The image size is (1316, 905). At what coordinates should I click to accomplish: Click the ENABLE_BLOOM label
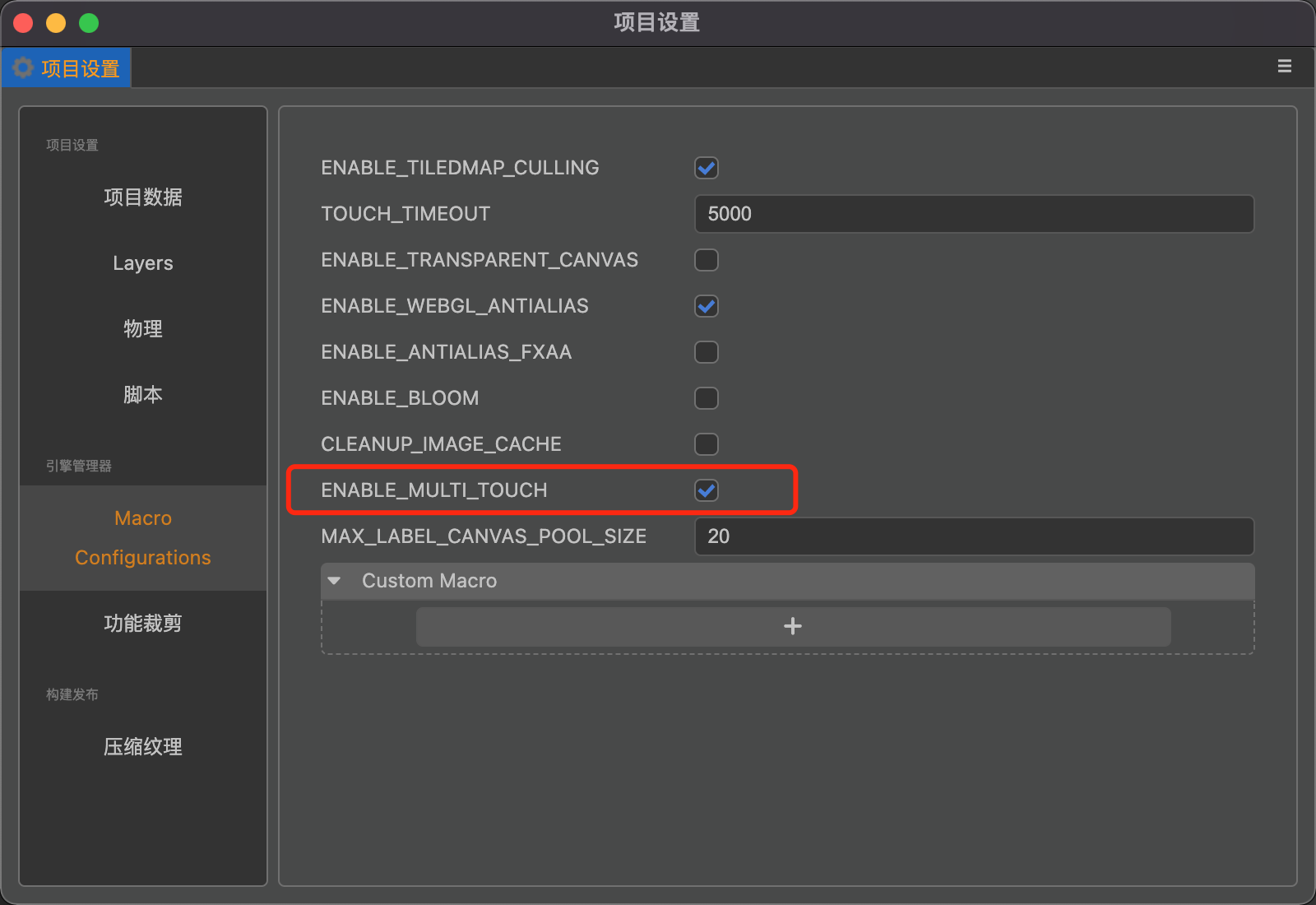click(x=400, y=398)
